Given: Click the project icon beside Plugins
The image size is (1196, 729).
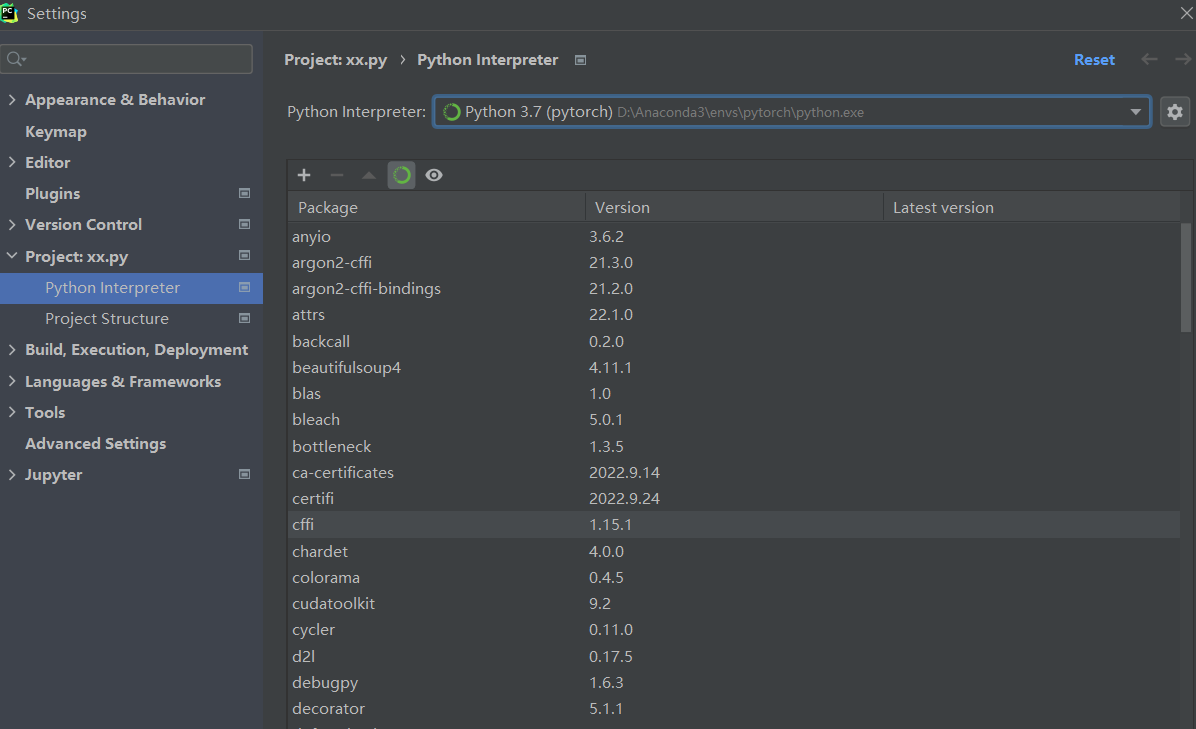Looking at the screenshot, I should (244, 194).
